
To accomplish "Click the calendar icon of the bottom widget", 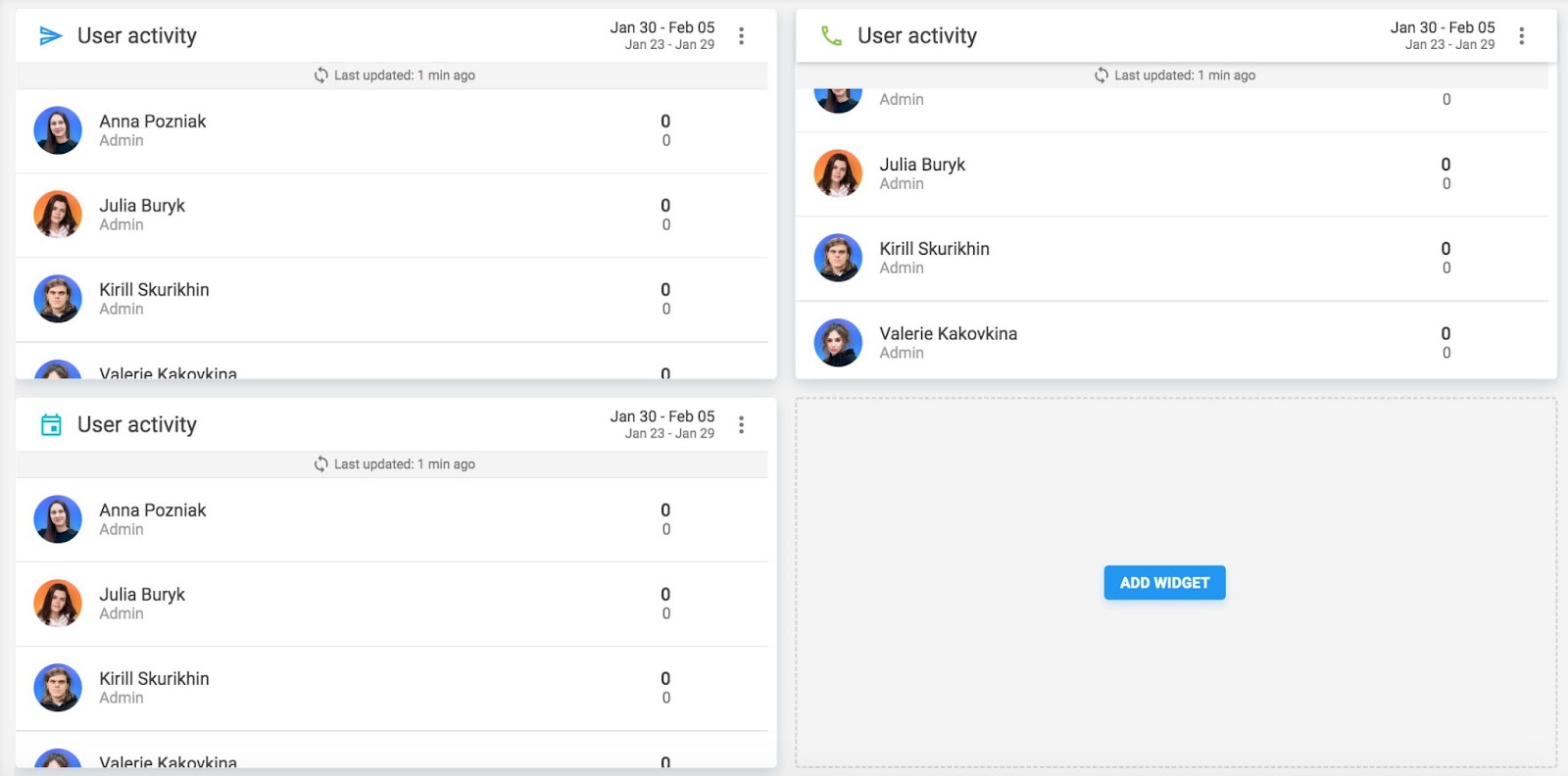I will click(x=51, y=424).
